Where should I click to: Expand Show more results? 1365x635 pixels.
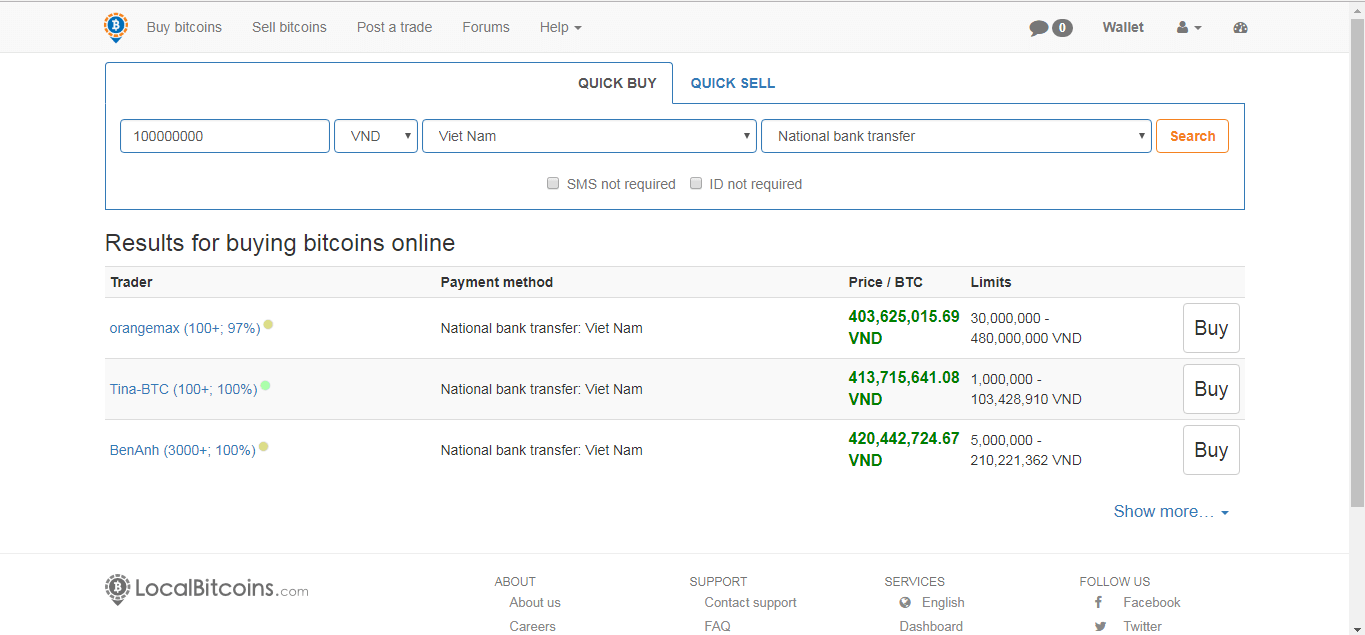pos(1171,511)
